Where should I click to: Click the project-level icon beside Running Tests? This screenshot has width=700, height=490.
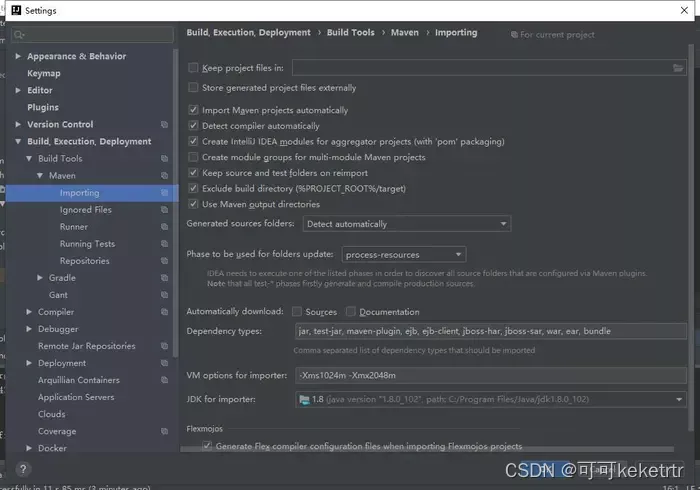pyautogui.click(x=164, y=244)
